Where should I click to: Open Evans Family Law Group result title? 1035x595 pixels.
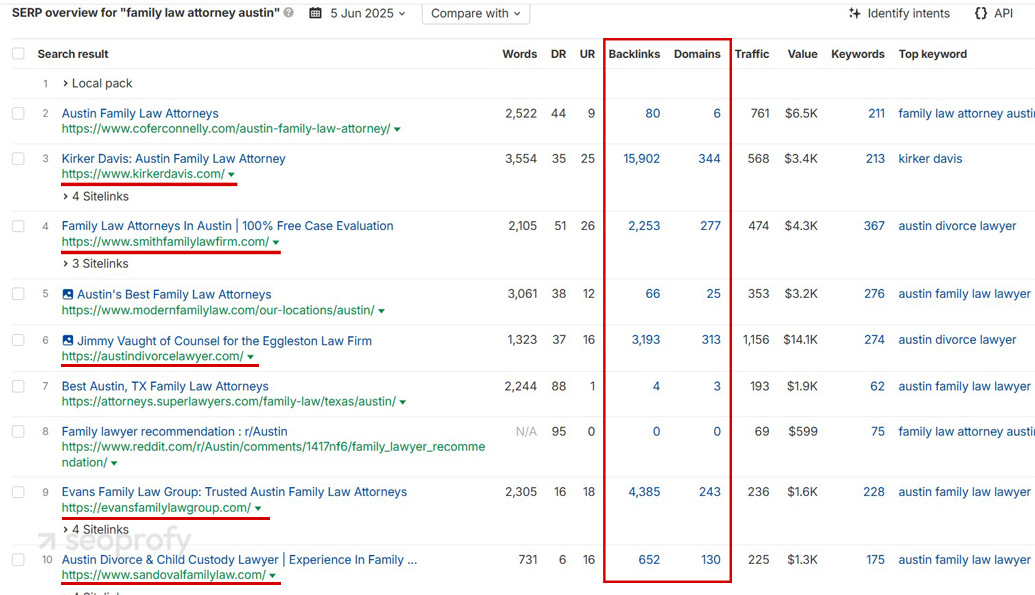234,492
